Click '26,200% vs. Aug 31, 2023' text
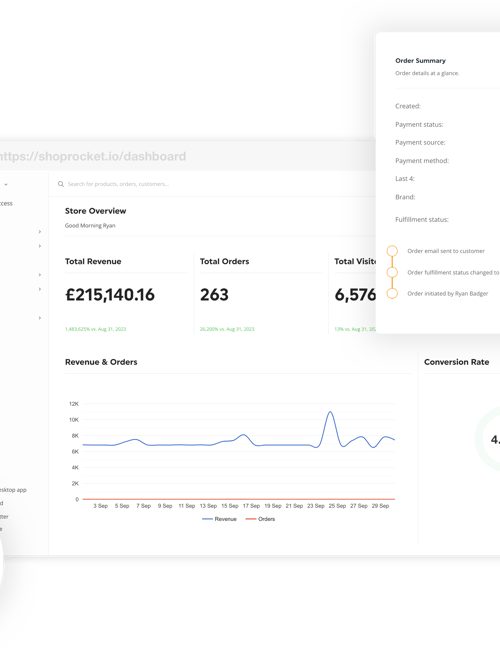The width and height of the screenshot is (500, 650). coord(227,329)
